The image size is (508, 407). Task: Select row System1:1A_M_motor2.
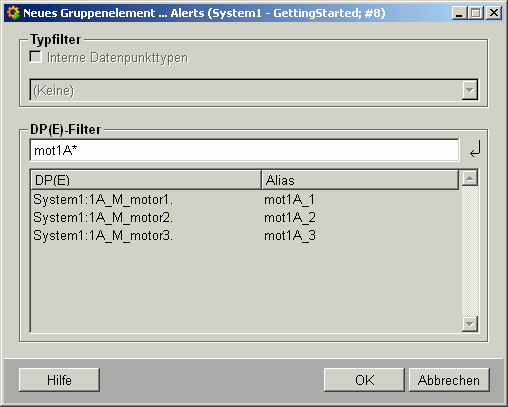(x=245, y=218)
